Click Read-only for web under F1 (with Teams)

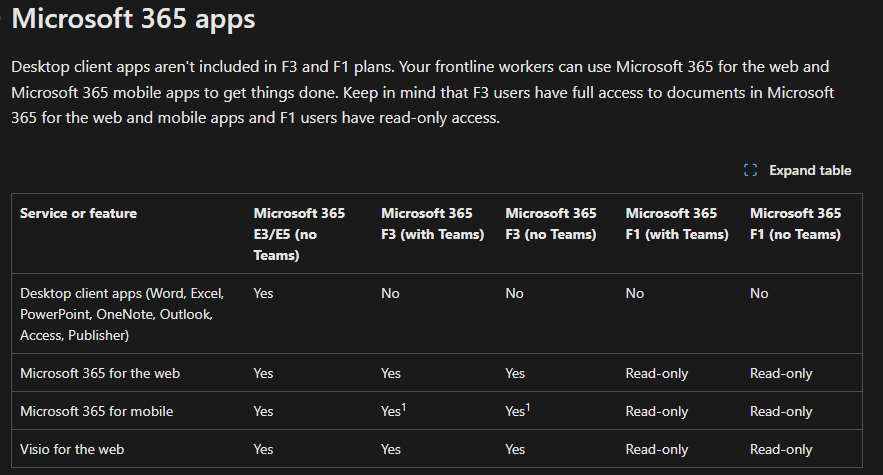click(x=657, y=373)
